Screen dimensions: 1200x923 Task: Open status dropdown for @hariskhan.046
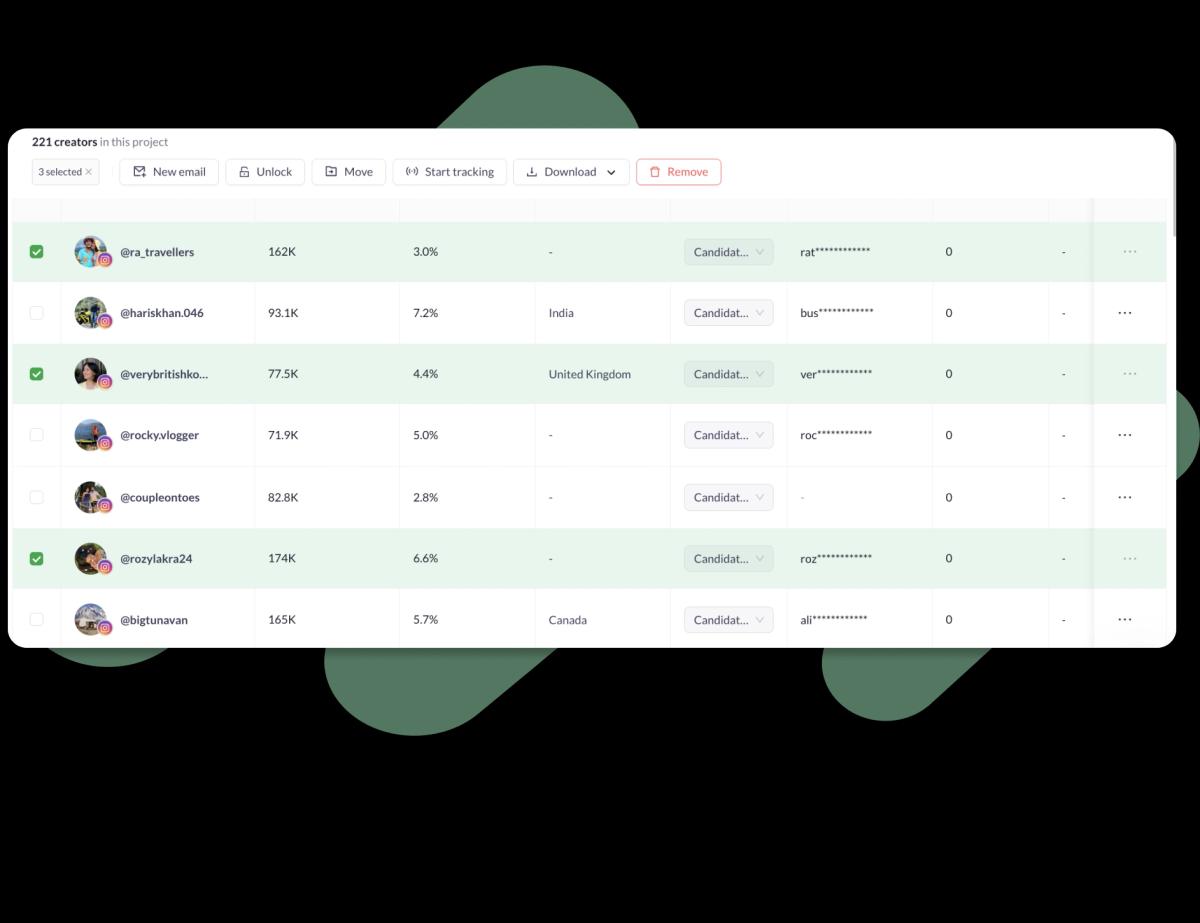pos(728,313)
